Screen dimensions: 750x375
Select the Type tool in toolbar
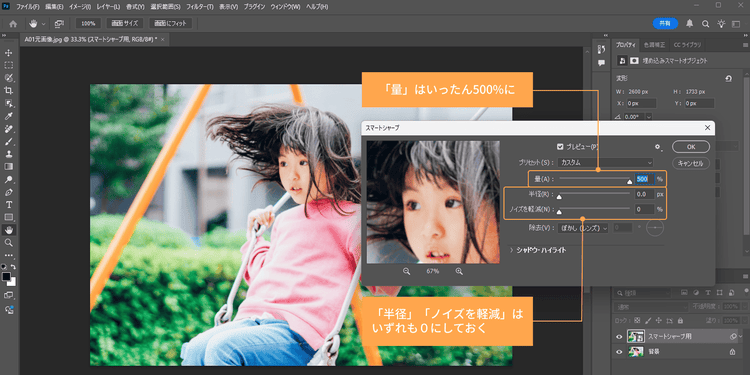tap(9, 205)
